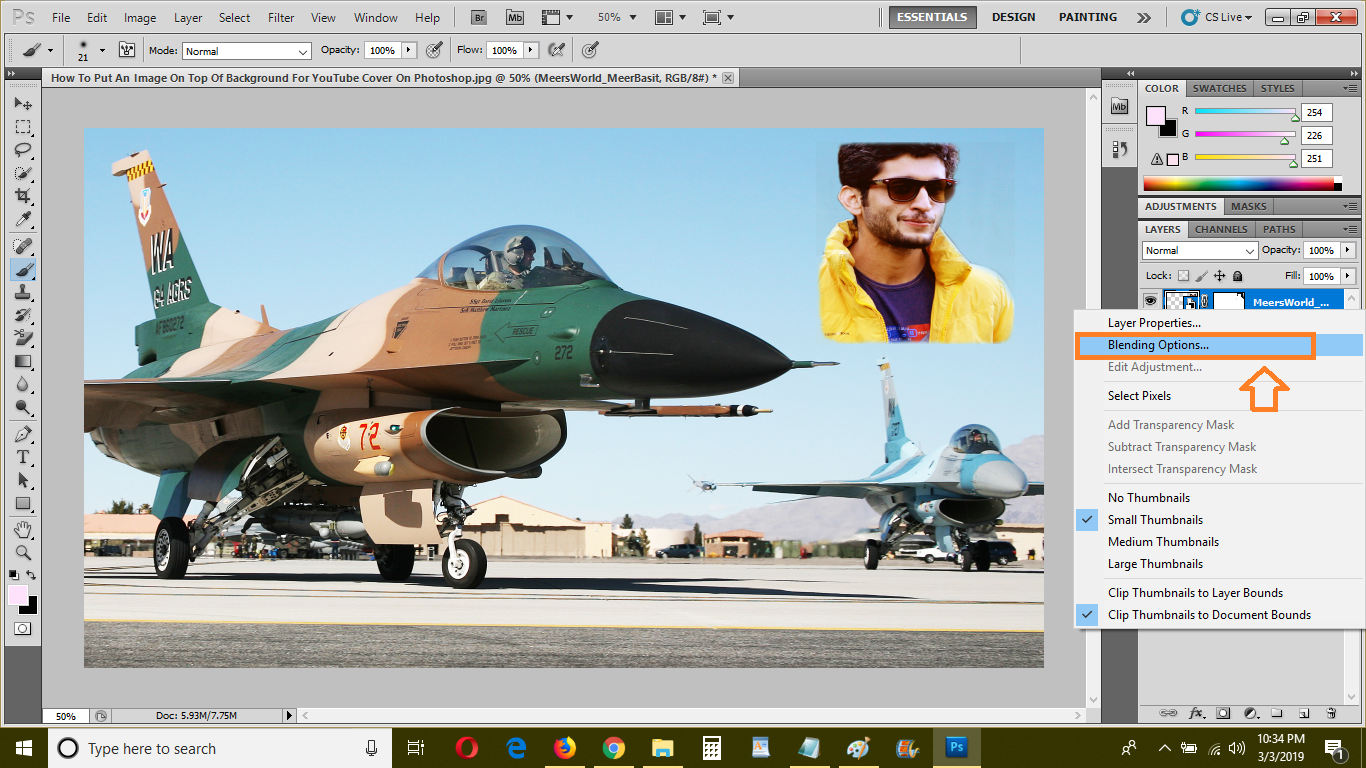Toggle tablet pressure for opacity
The height and width of the screenshot is (768, 1366).
(x=434, y=50)
